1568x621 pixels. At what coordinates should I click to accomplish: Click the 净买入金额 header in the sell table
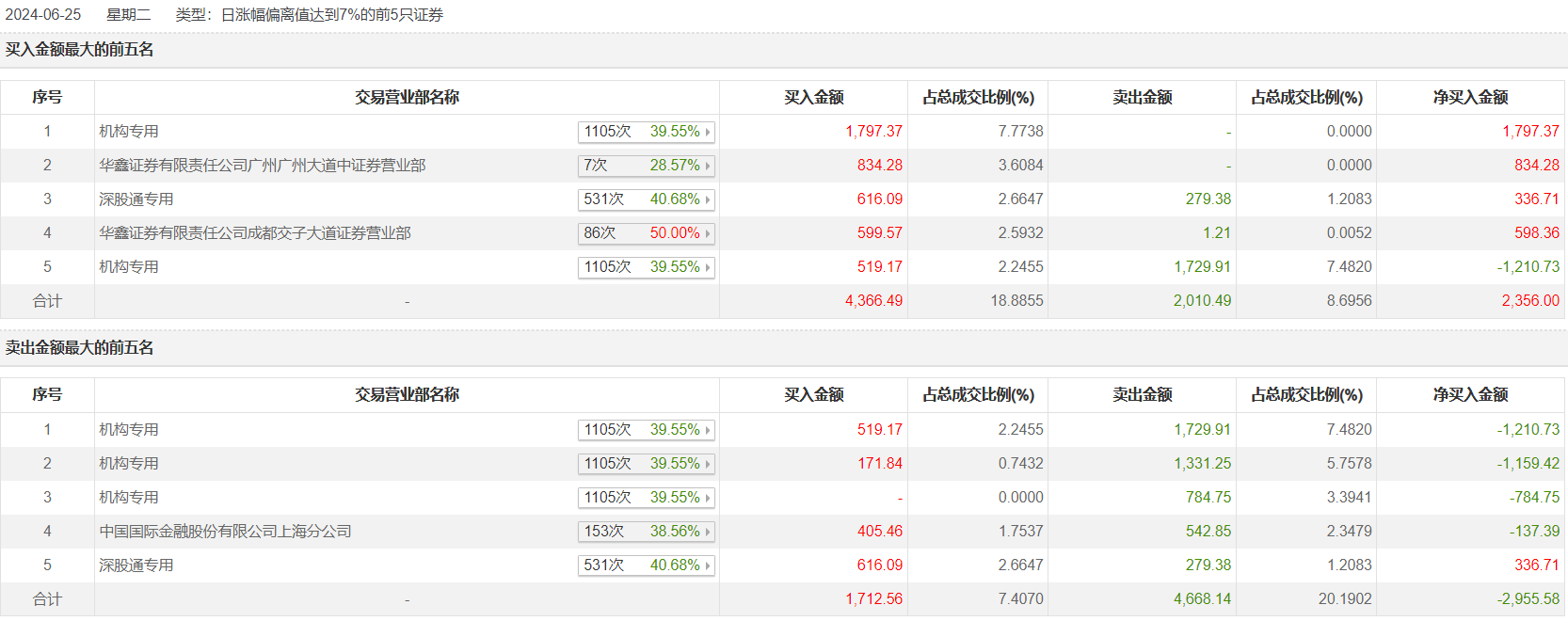point(1470,395)
